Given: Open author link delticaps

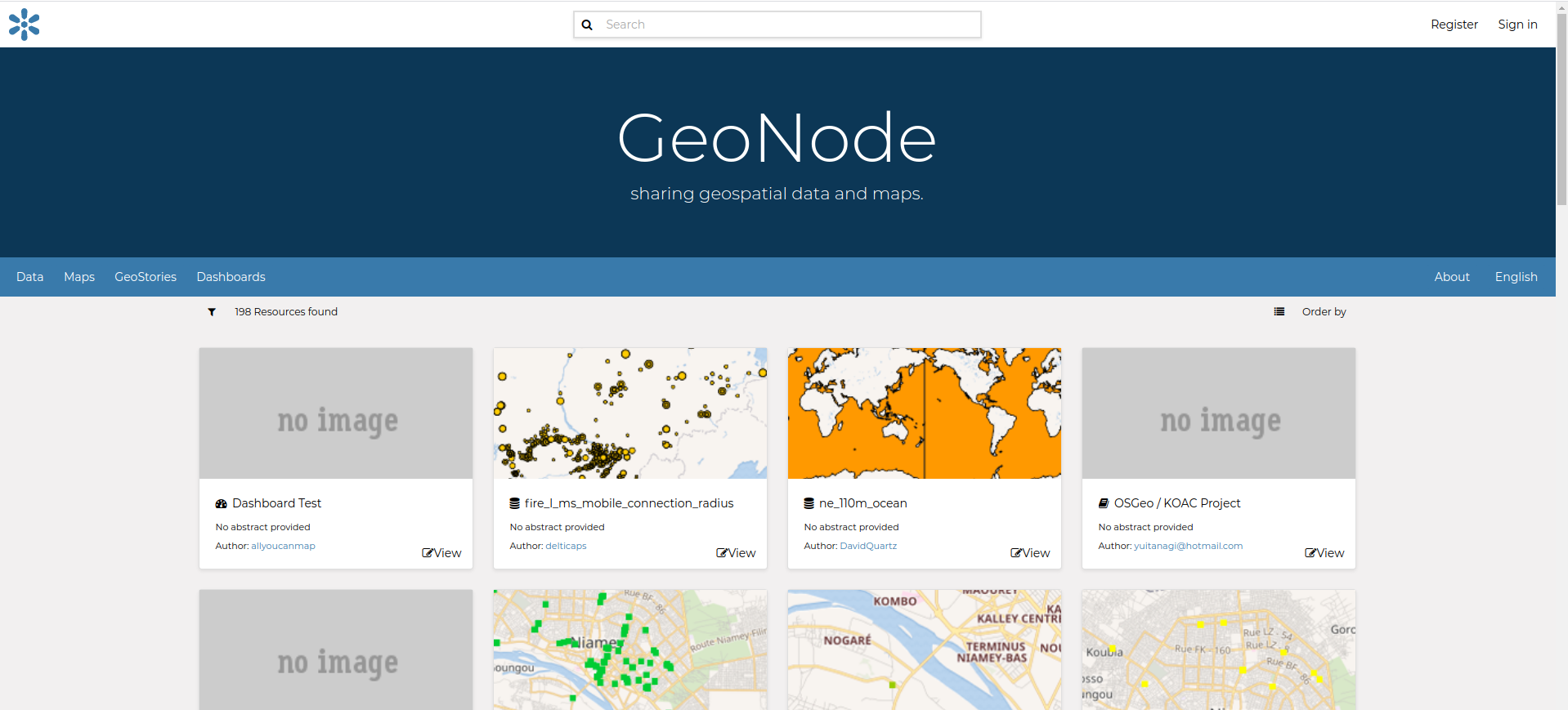Looking at the screenshot, I should tap(566, 546).
